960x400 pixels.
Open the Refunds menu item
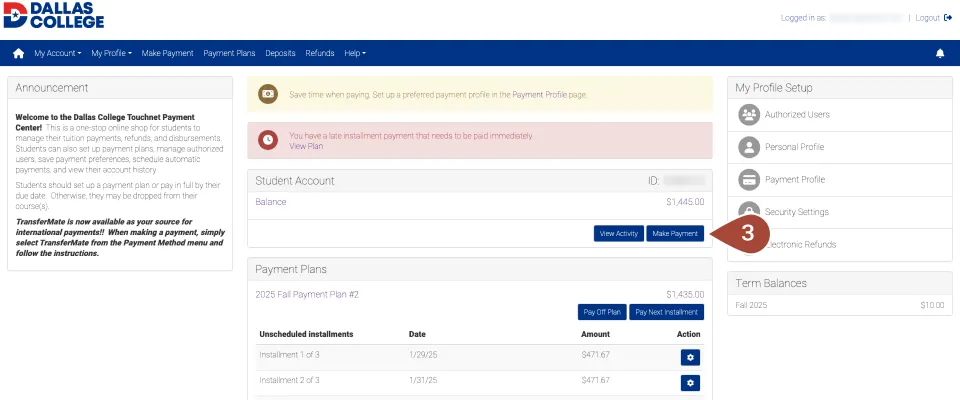320,53
